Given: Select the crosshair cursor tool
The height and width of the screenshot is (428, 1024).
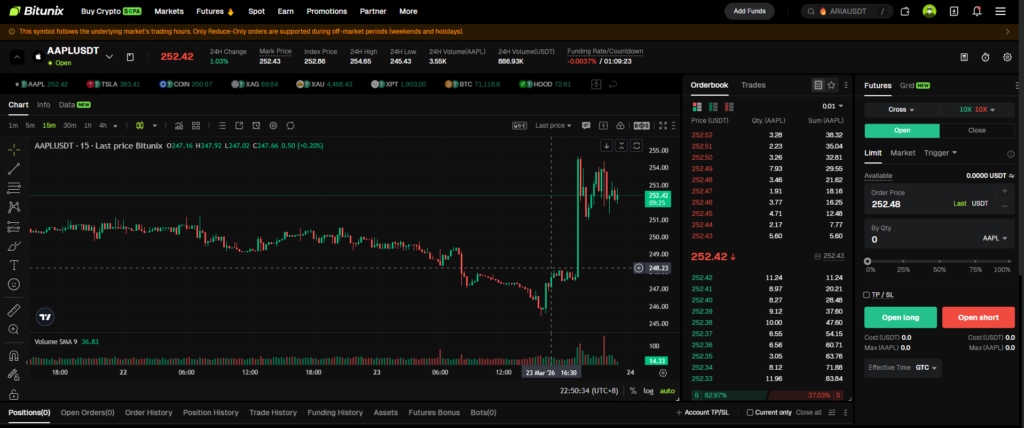Looking at the screenshot, I should [14, 150].
